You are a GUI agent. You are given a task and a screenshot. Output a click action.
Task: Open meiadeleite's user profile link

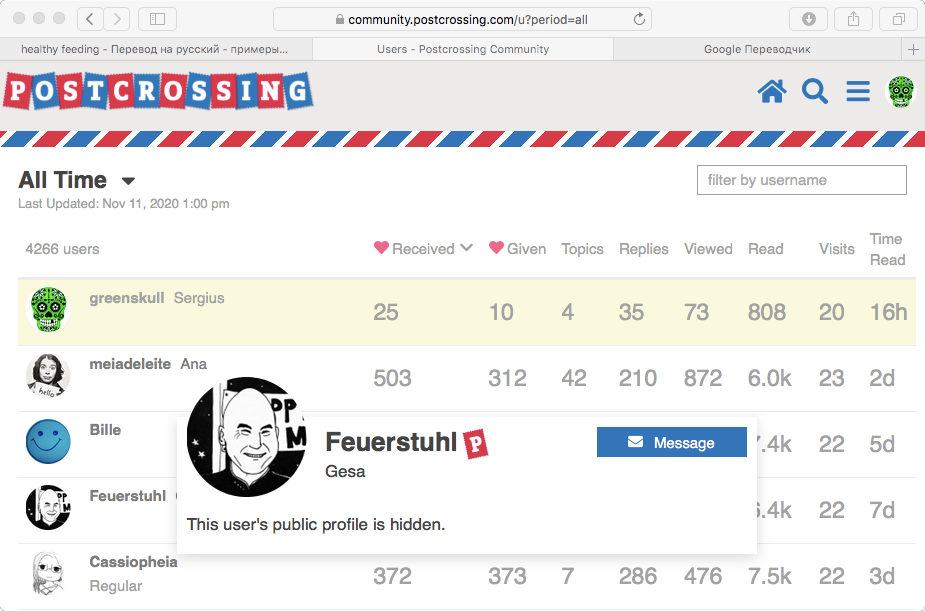[130, 364]
